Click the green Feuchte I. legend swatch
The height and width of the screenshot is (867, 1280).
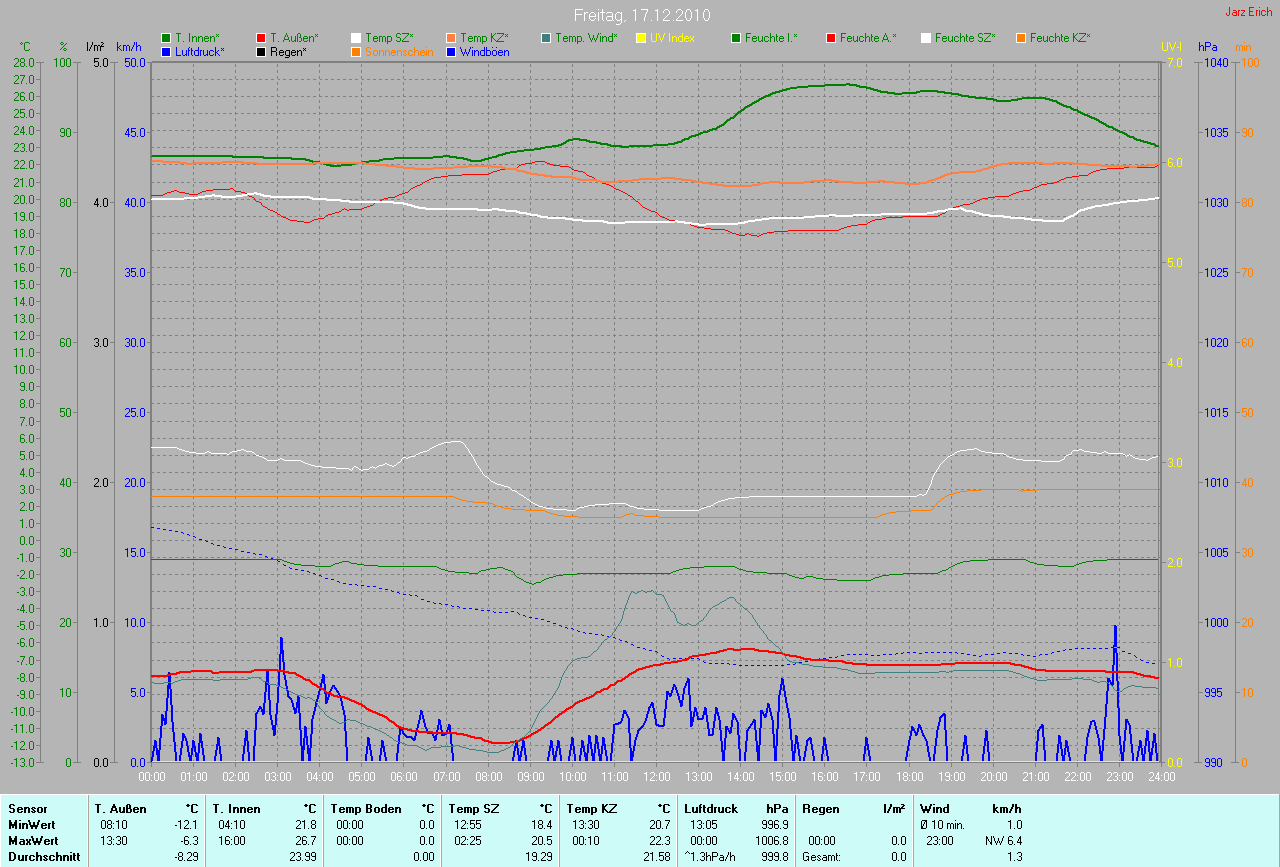[x=735, y=38]
